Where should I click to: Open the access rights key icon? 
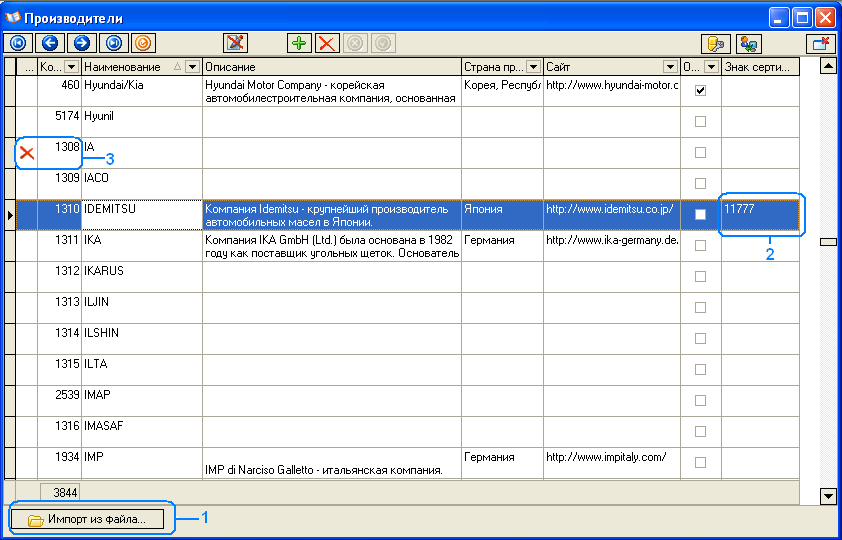(x=716, y=44)
